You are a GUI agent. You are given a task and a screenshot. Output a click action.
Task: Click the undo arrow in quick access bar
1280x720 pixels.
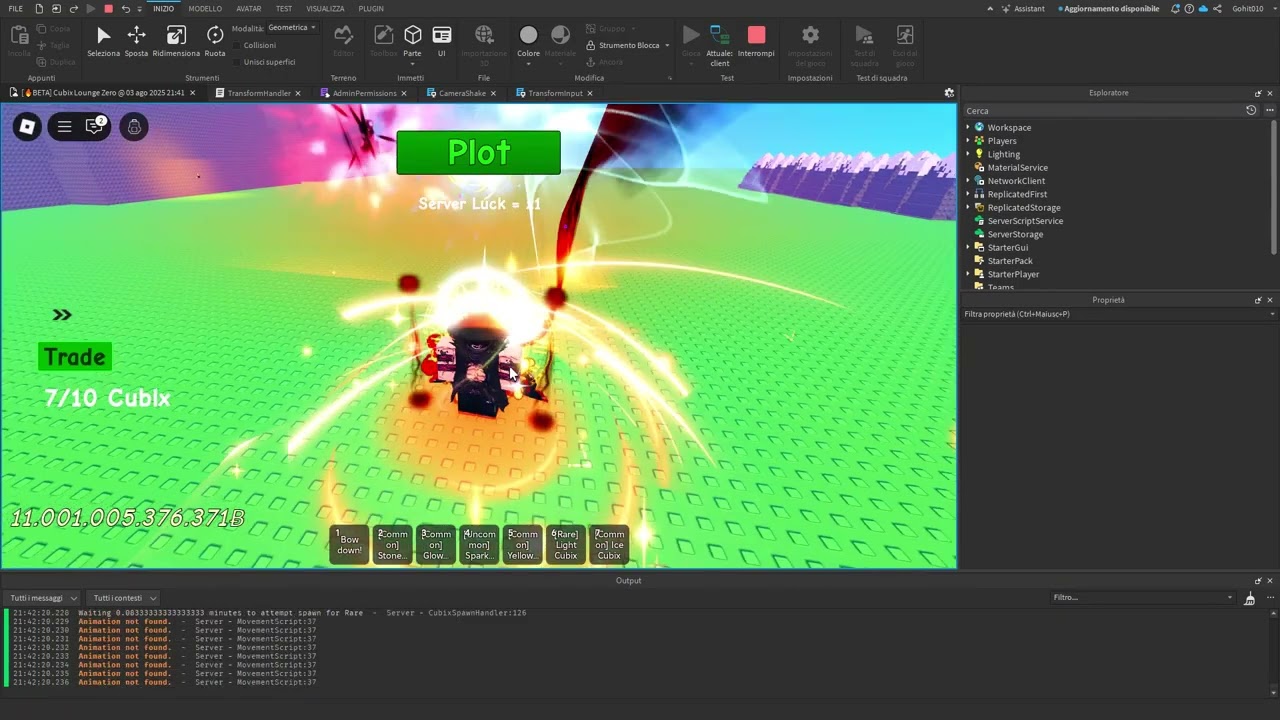tap(125, 9)
